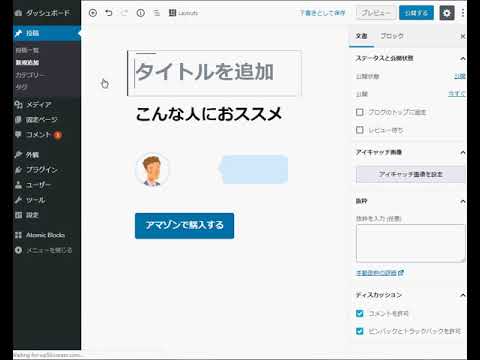This screenshot has width=480, height=360.
Task: Uncheck the pingbacks and trackbacks checkbox
Action: (360, 331)
